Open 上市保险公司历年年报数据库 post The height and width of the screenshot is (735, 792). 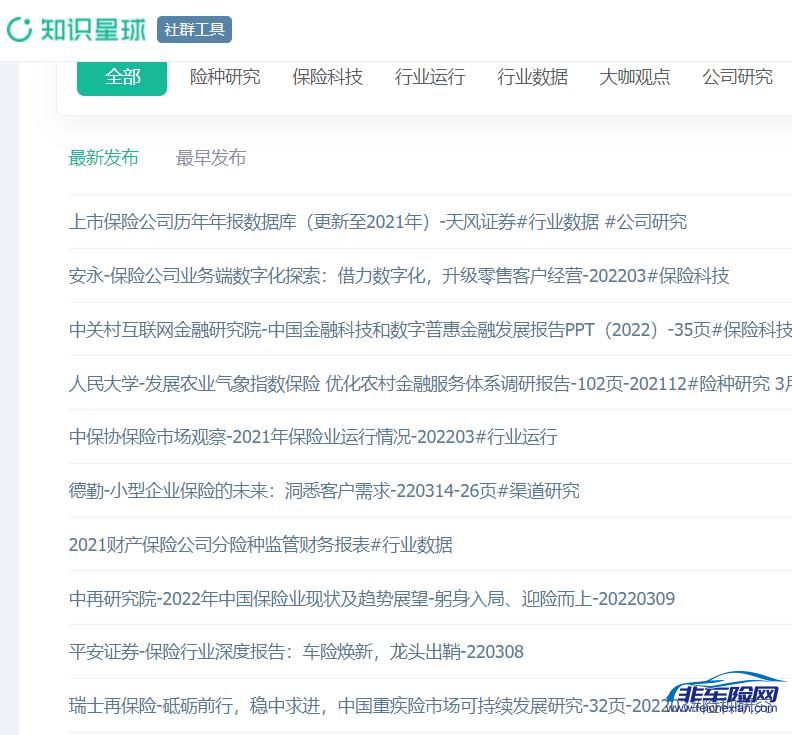[x=378, y=222]
